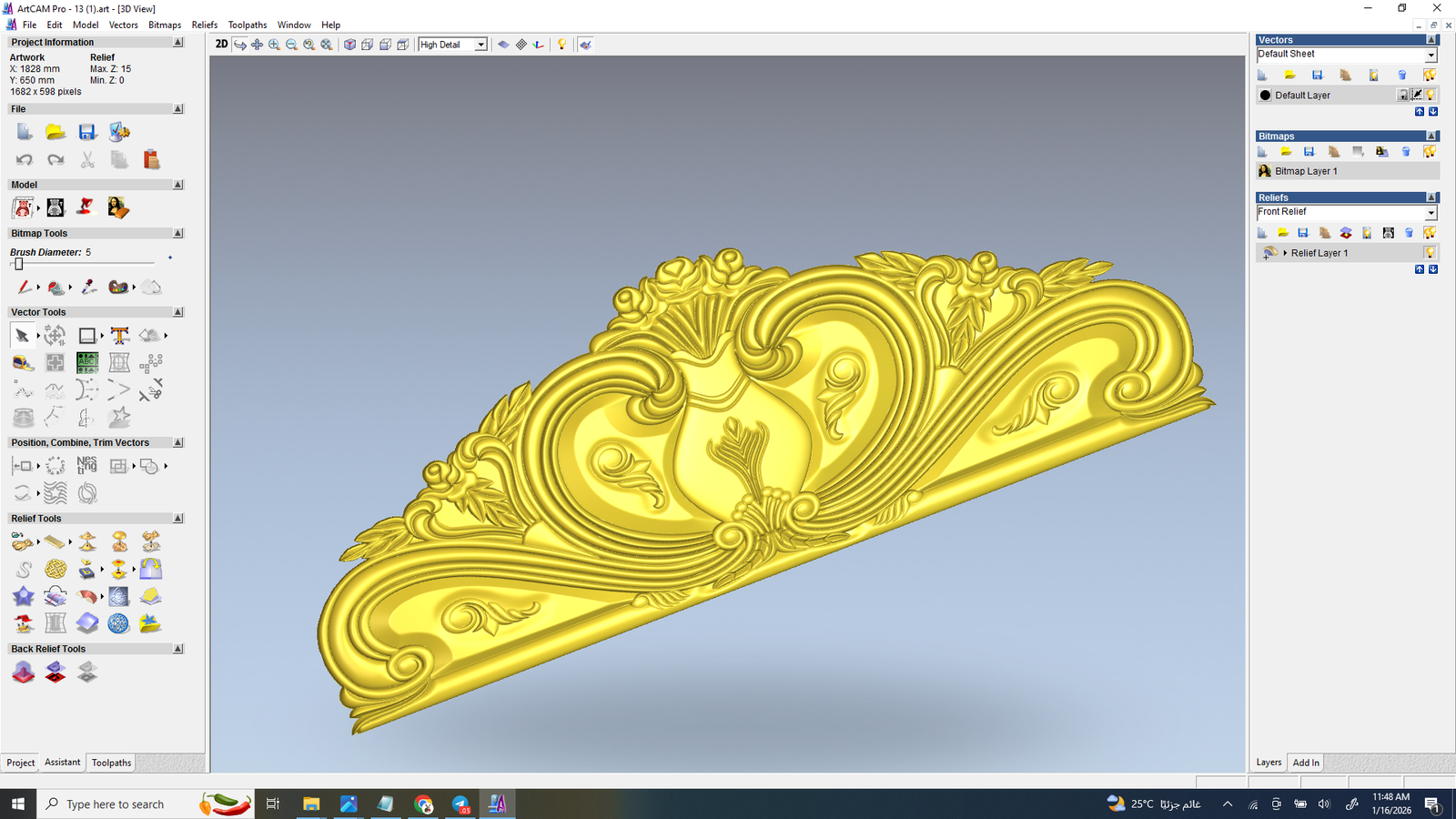Click the Create Vector Text tool
1456x819 pixels.
pos(119,336)
